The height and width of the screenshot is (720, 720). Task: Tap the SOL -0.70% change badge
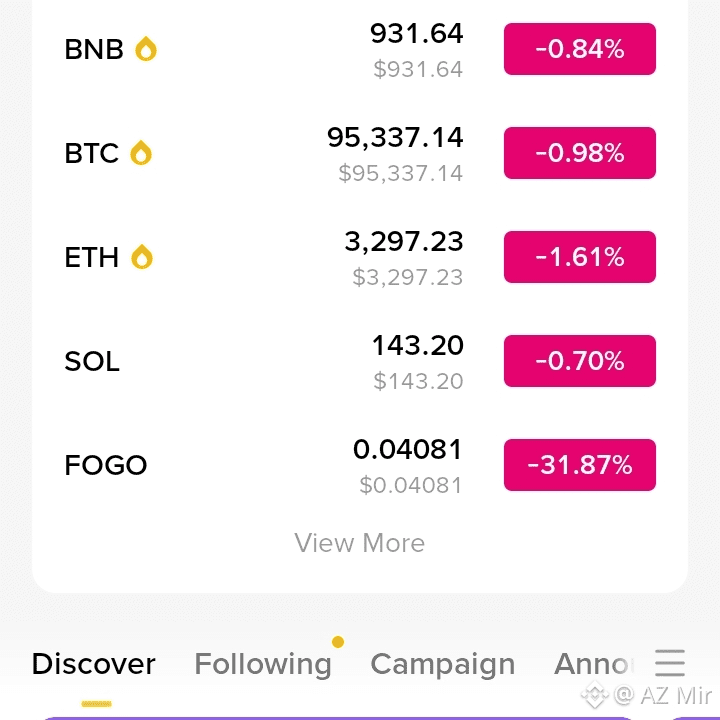[579, 361]
